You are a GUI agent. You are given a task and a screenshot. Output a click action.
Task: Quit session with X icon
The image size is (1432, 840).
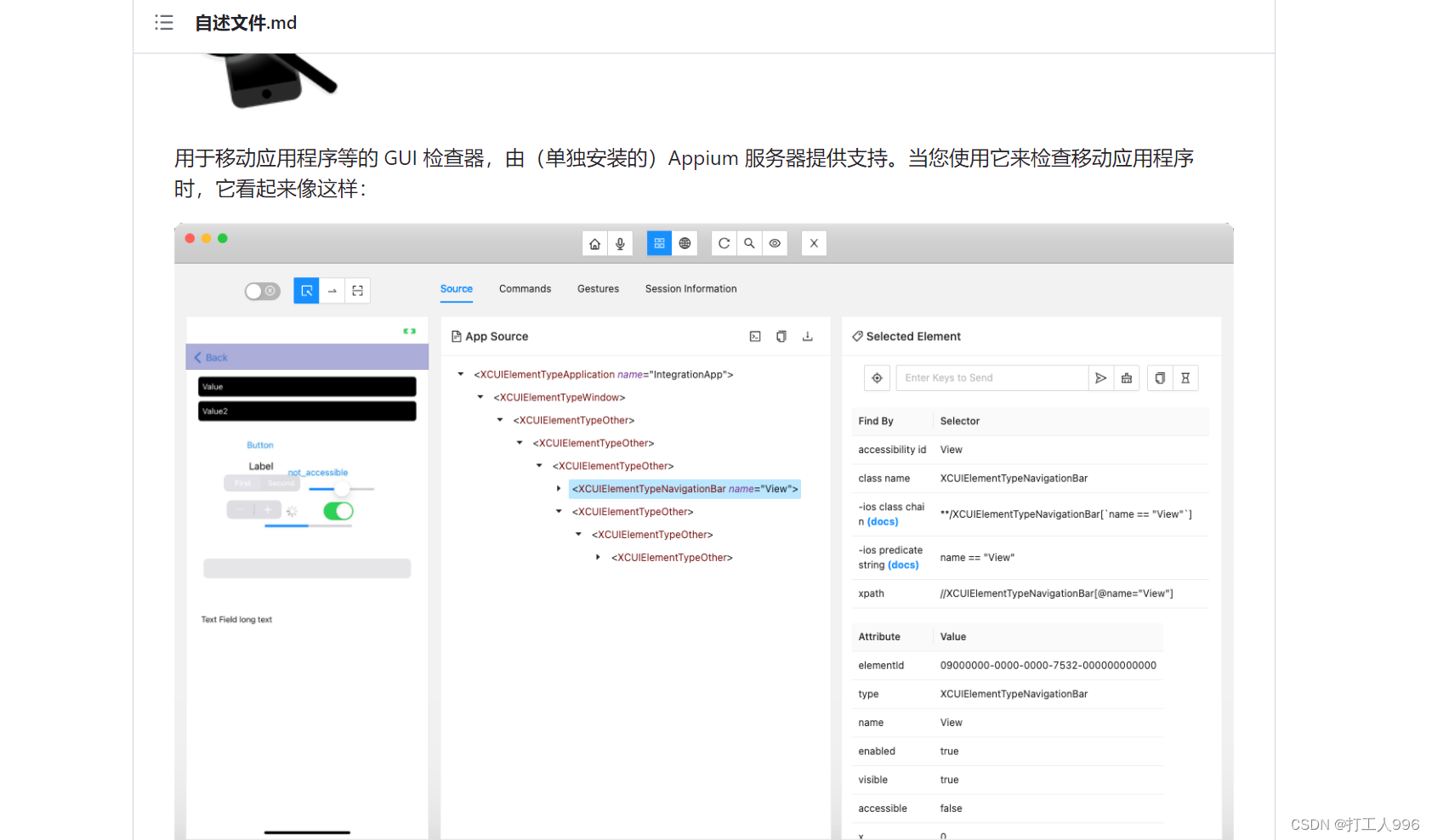[x=814, y=243]
